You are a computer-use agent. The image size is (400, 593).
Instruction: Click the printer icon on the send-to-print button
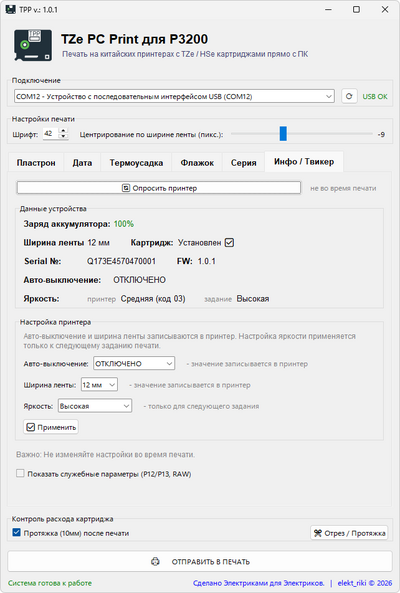155,562
